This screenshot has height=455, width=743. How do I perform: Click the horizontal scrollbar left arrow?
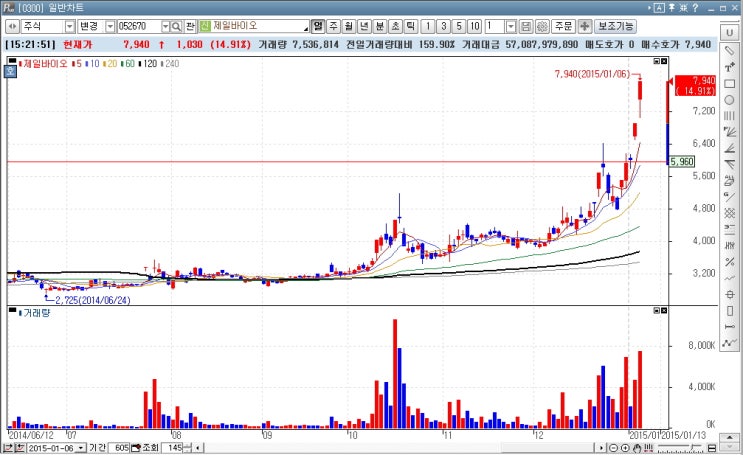tap(199, 448)
